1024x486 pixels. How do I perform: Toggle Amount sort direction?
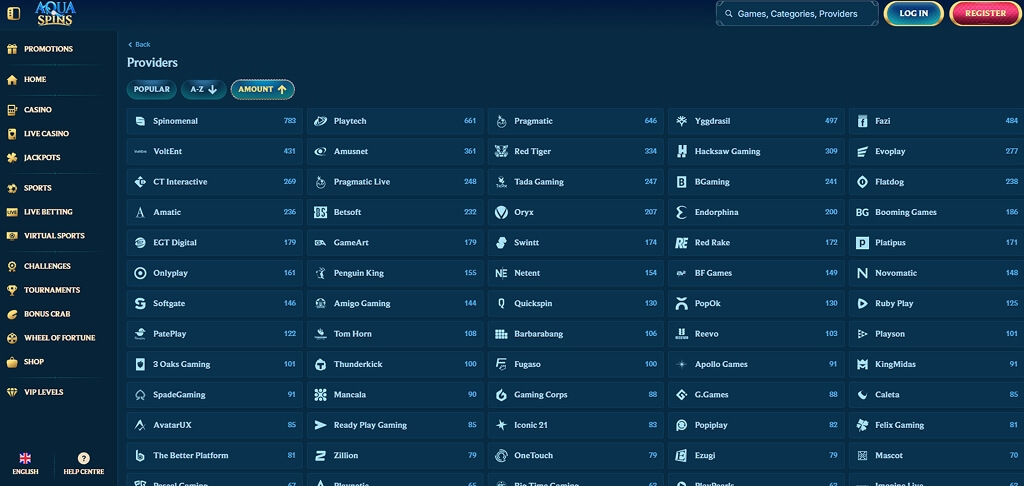click(x=263, y=89)
